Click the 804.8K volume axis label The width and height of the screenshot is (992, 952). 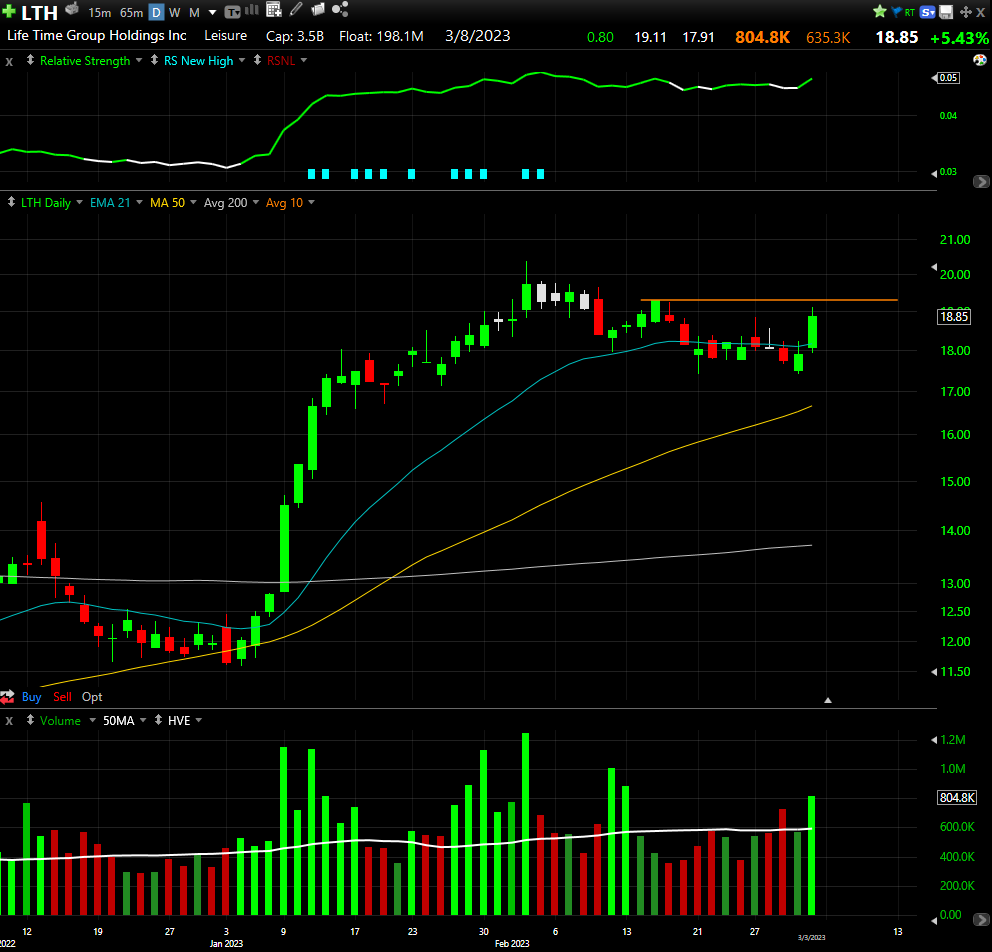pos(957,798)
